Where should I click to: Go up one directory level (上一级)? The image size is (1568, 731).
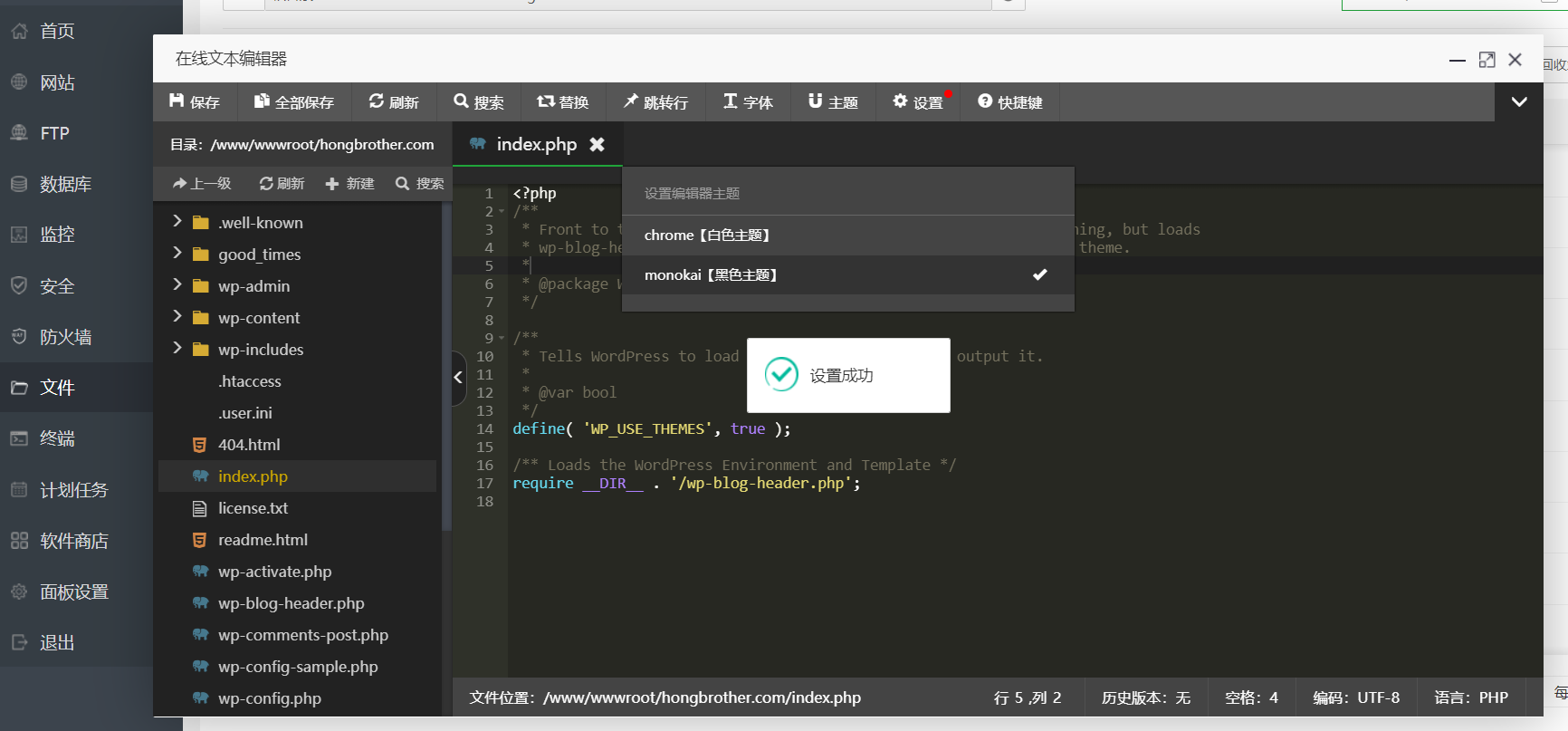pos(202,184)
